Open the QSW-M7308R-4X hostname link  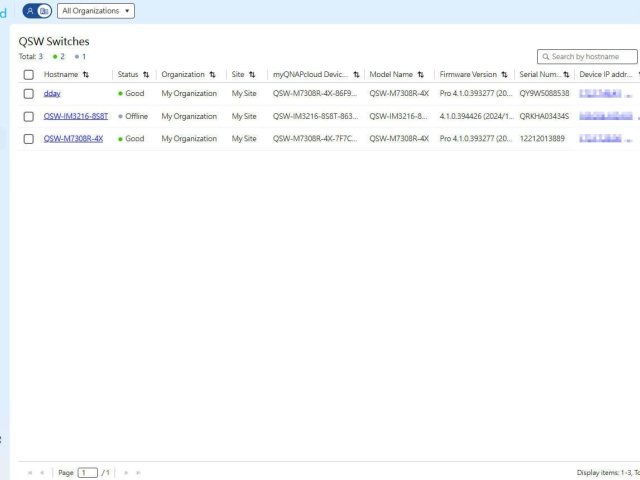pos(73,138)
